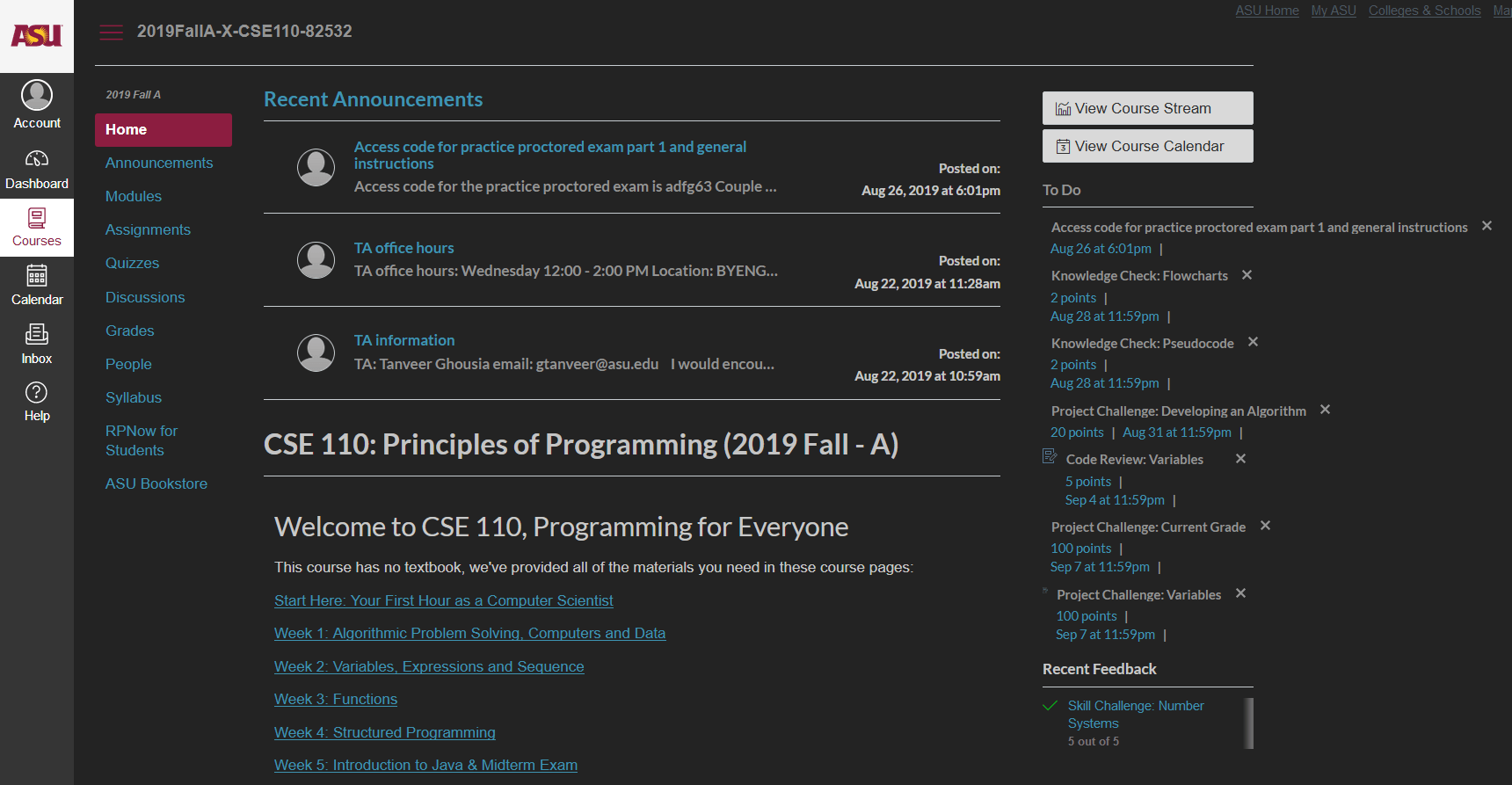Dismiss Knowledge Check: Pseudocode to-do item
The image size is (1512, 785).
point(1253,342)
